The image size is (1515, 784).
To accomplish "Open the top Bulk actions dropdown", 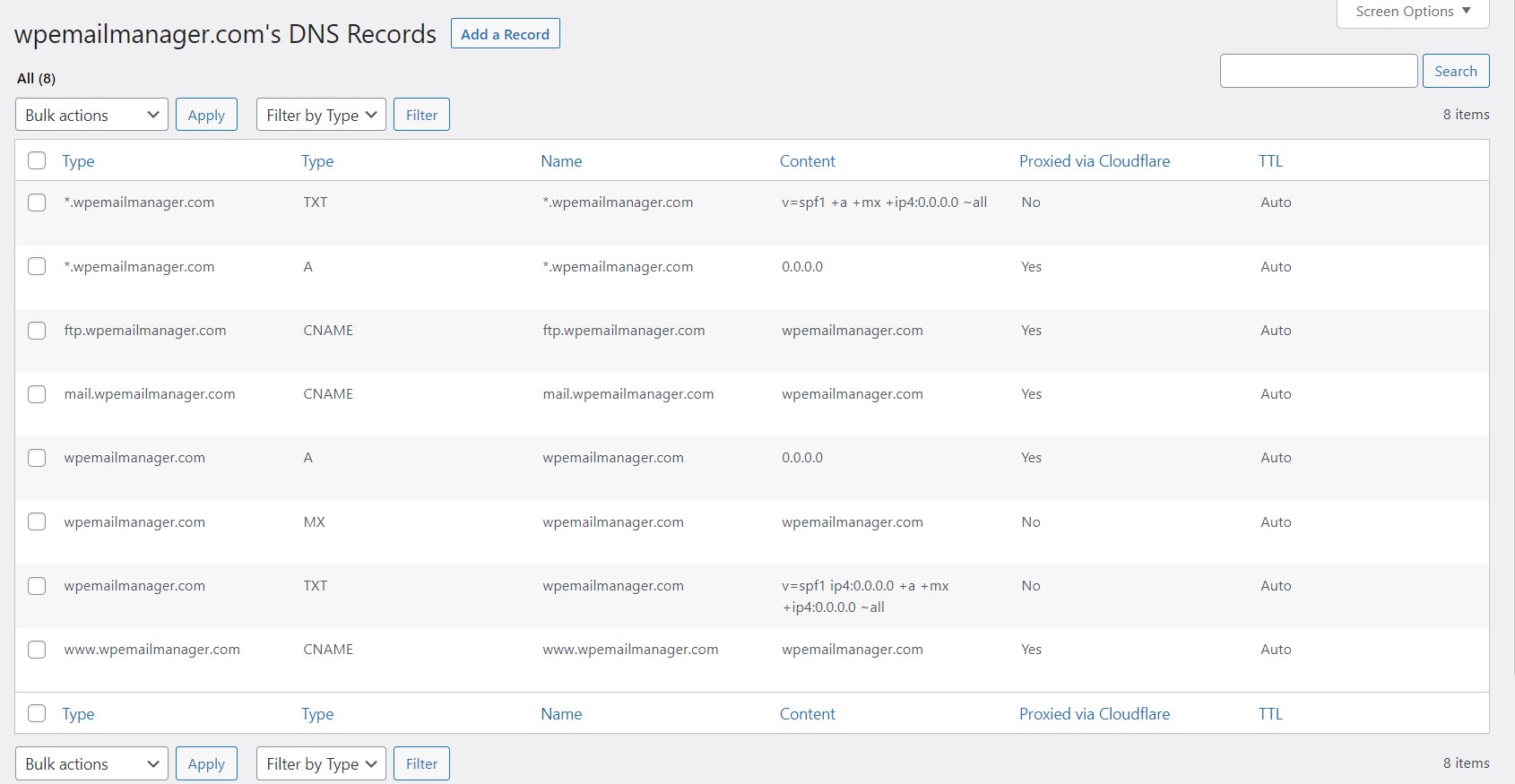I will tap(91, 115).
